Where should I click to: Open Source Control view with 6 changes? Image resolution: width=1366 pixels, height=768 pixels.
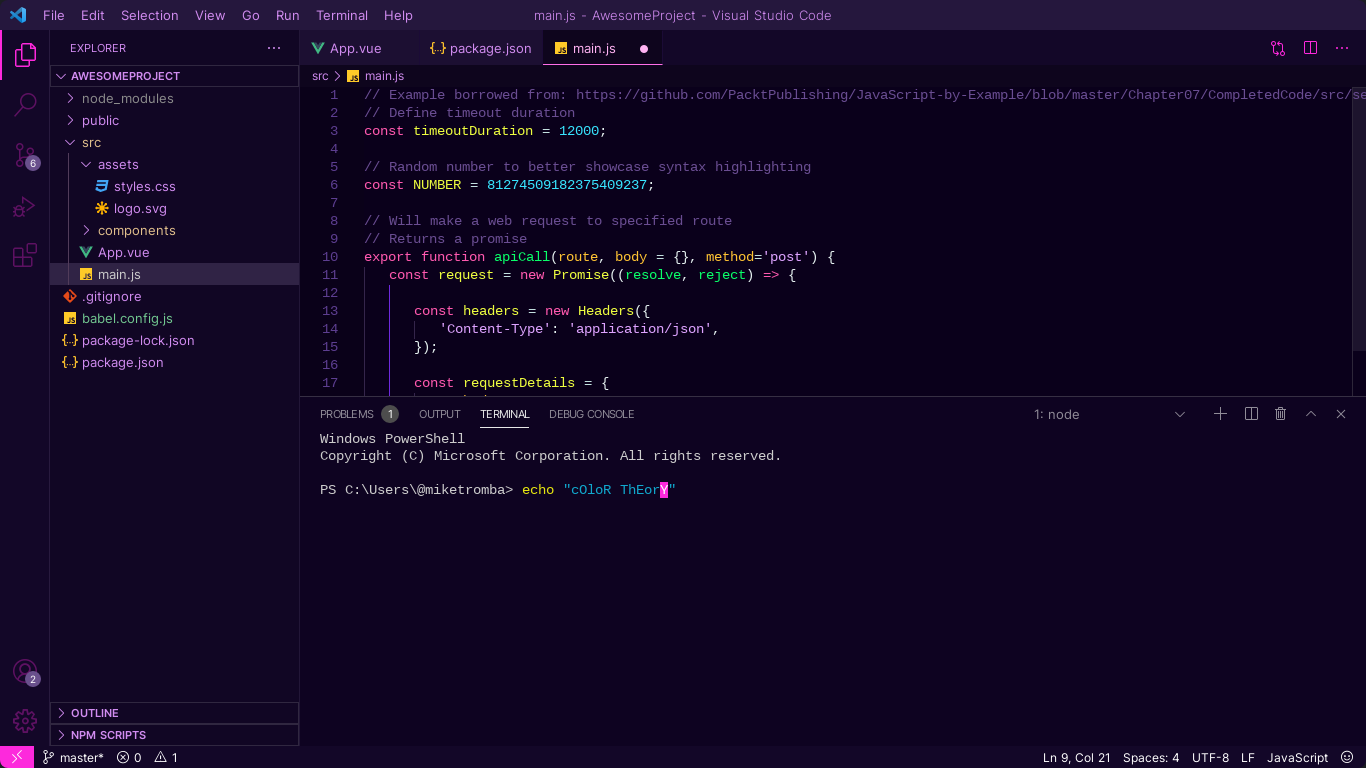[x=25, y=155]
